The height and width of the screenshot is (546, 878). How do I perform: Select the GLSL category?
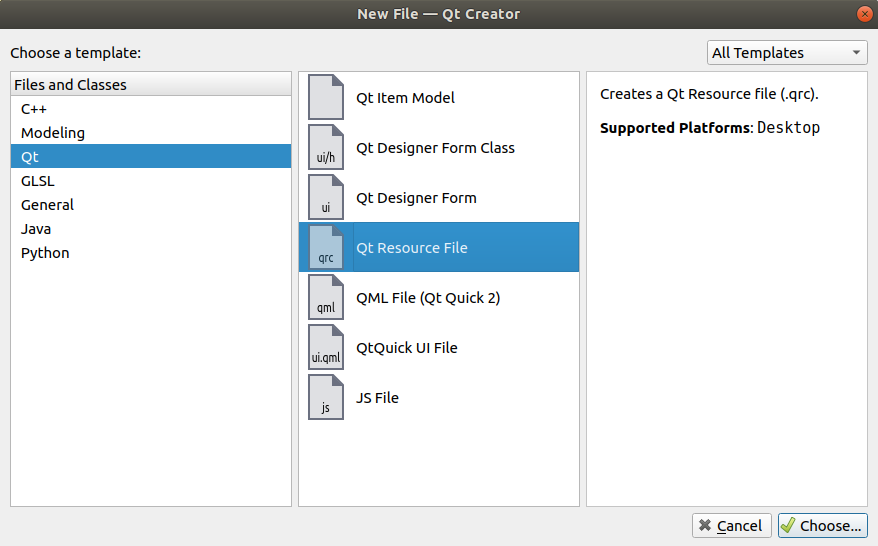tap(151, 181)
